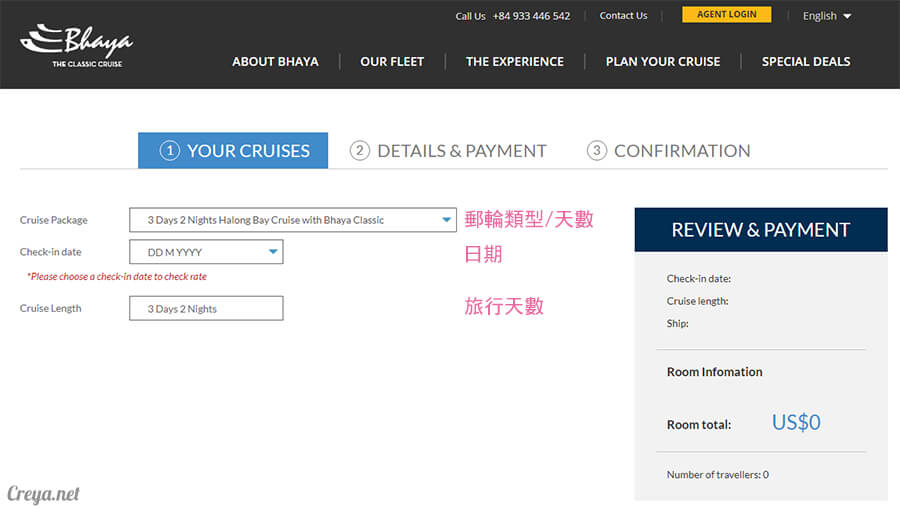Open the SPECIAL DEALS menu
The height and width of the screenshot is (510, 900).
click(x=806, y=61)
